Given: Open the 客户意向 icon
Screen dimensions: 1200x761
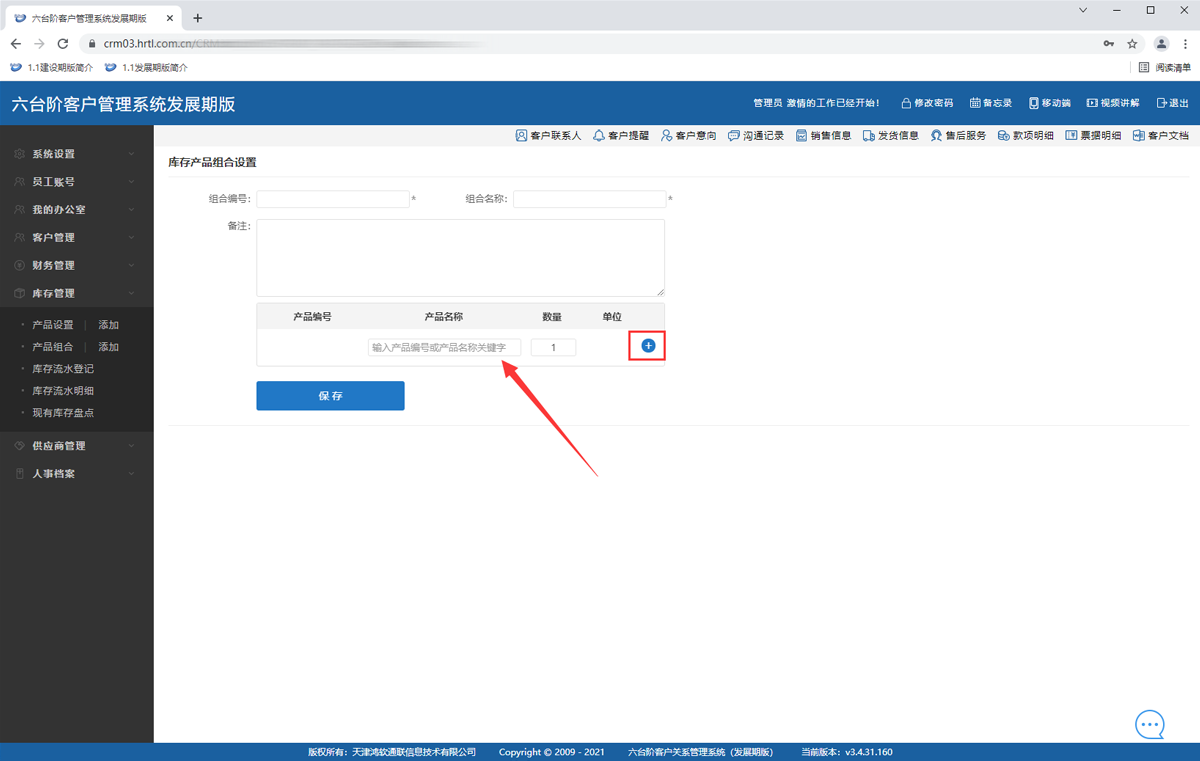Looking at the screenshot, I should [667, 135].
